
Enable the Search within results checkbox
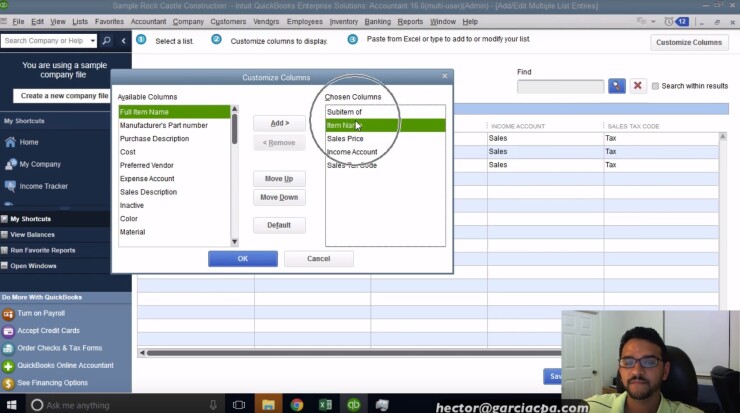[x=656, y=87]
